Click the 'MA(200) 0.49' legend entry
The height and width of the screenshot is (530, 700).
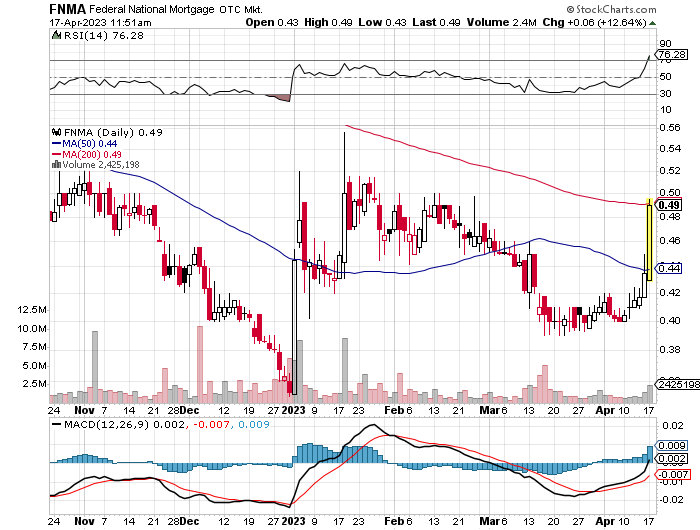[92, 154]
